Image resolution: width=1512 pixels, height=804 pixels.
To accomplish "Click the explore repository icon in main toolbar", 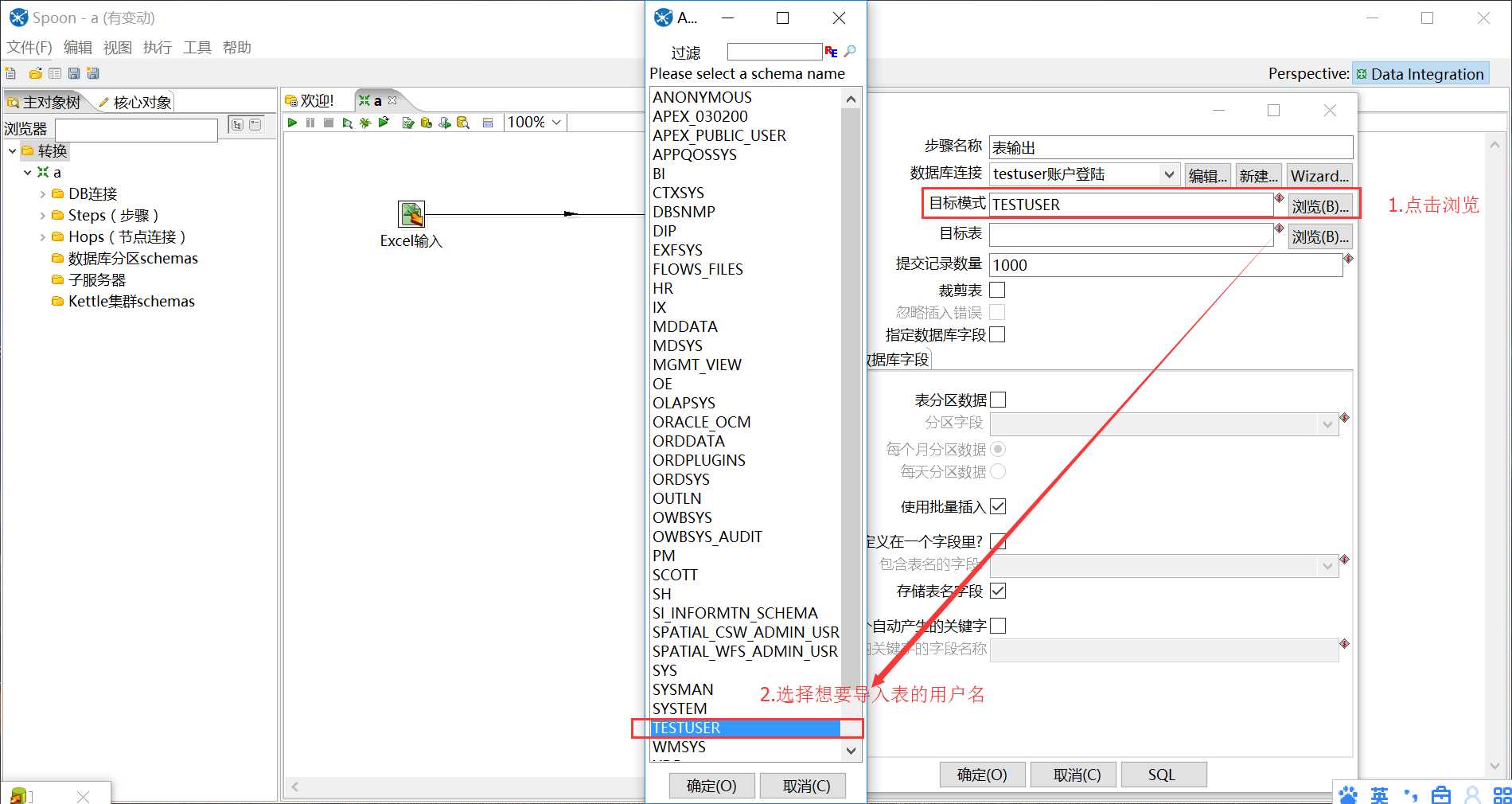I will (55, 73).
